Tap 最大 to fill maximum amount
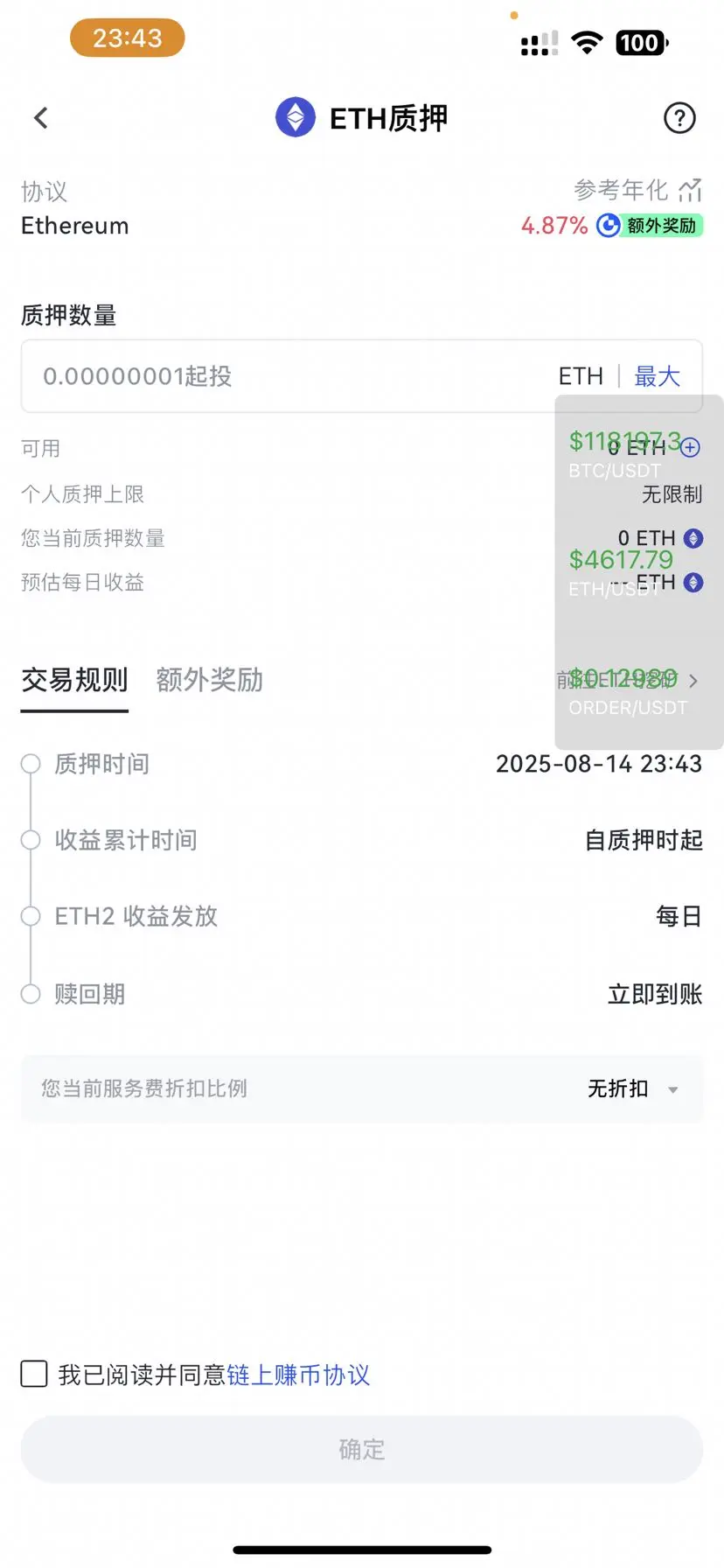 click(x=657, y=376)
